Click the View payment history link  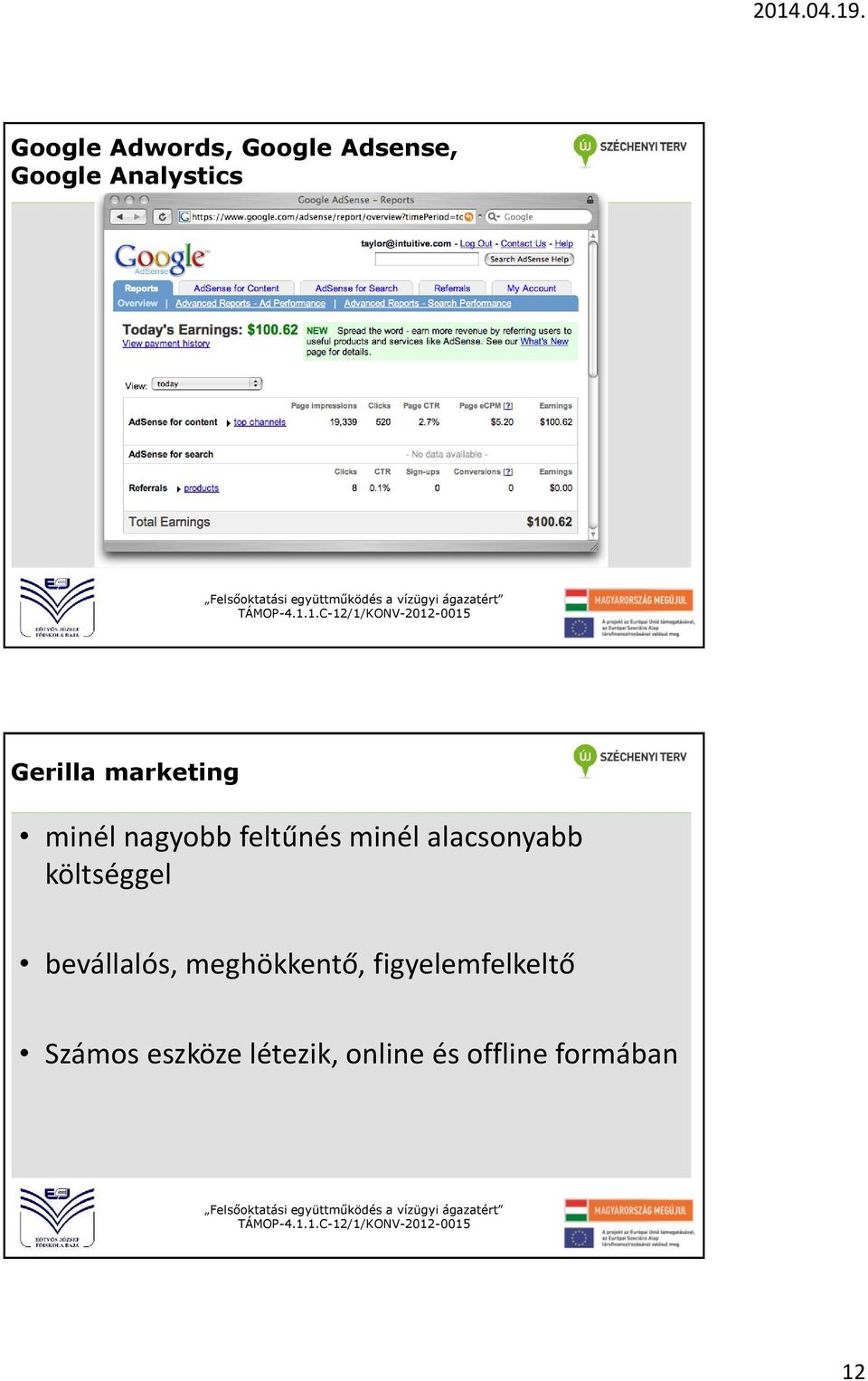[x=166, y=344]
